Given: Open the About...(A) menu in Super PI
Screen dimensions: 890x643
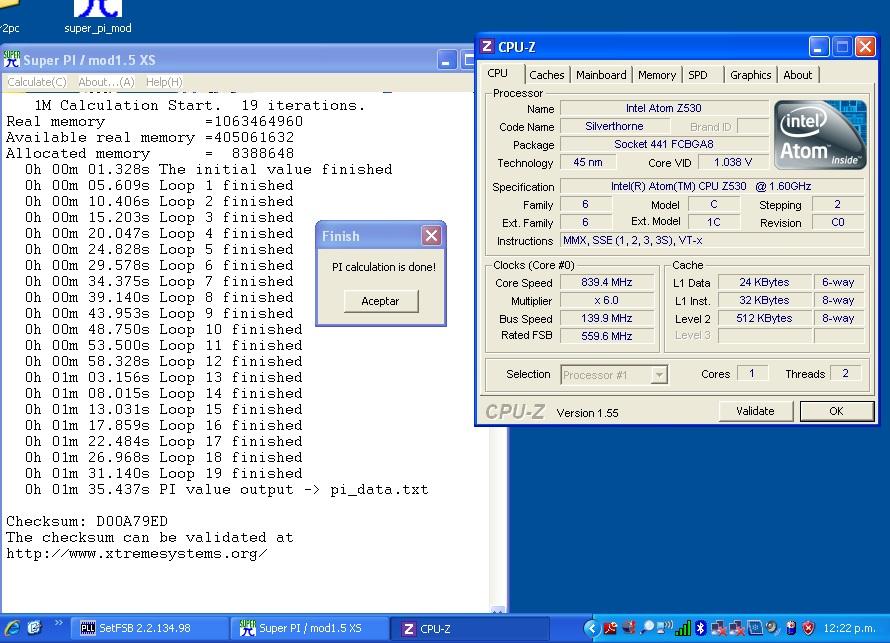Looking at the screenshot, I should [106, 82].
